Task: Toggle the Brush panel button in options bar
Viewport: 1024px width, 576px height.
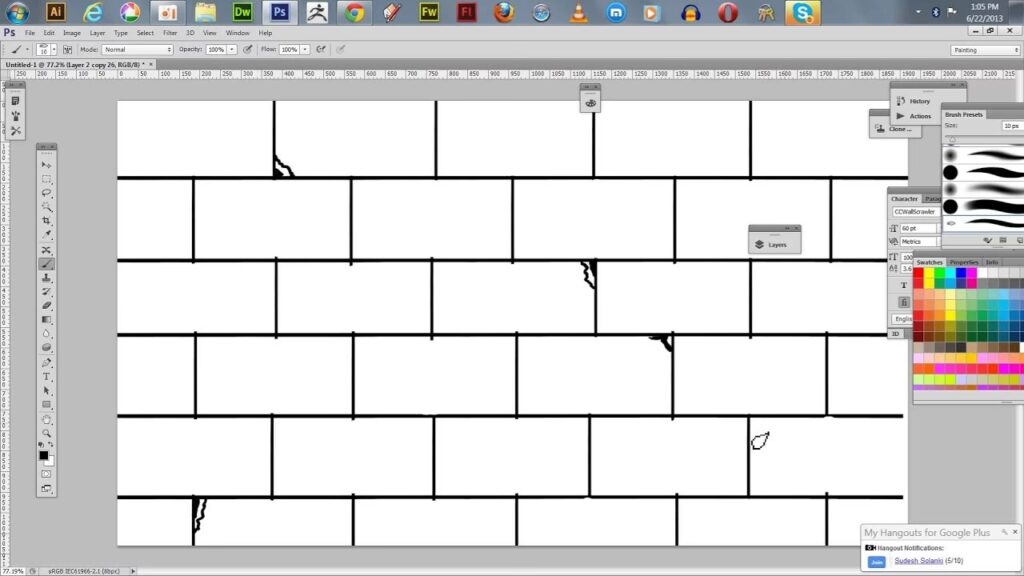Action: coord(66,49)
